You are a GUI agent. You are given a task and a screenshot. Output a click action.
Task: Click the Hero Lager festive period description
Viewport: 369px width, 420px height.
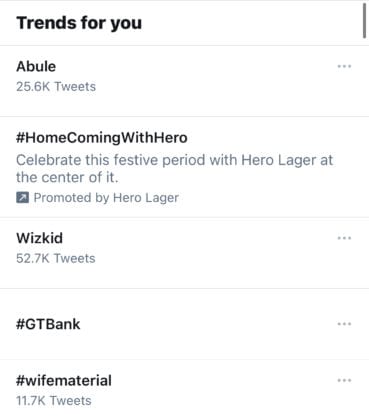(174, 169)
